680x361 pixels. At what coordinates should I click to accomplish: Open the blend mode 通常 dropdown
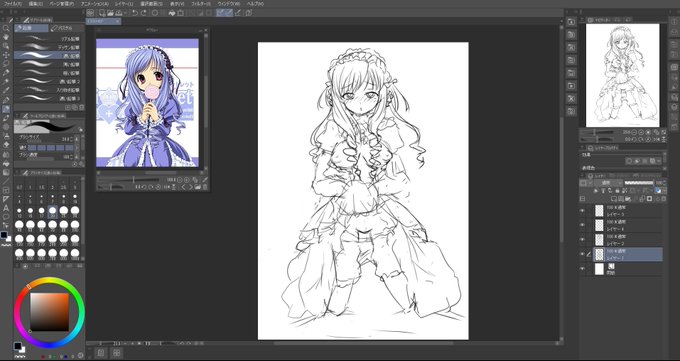tap(608, 183)
